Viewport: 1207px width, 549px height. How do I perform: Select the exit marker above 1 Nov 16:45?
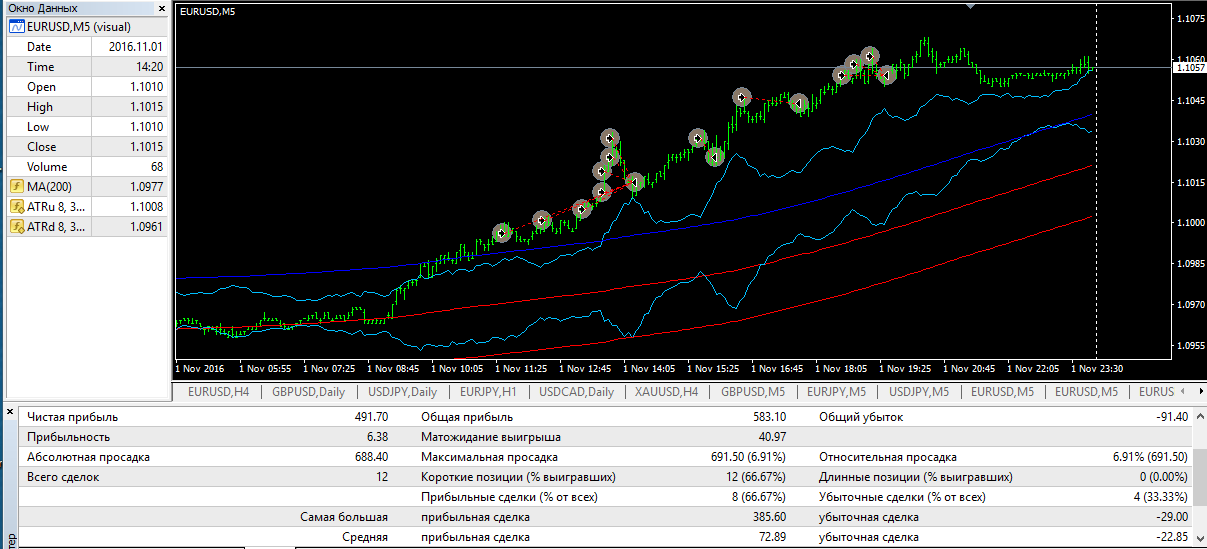(798, 103)
